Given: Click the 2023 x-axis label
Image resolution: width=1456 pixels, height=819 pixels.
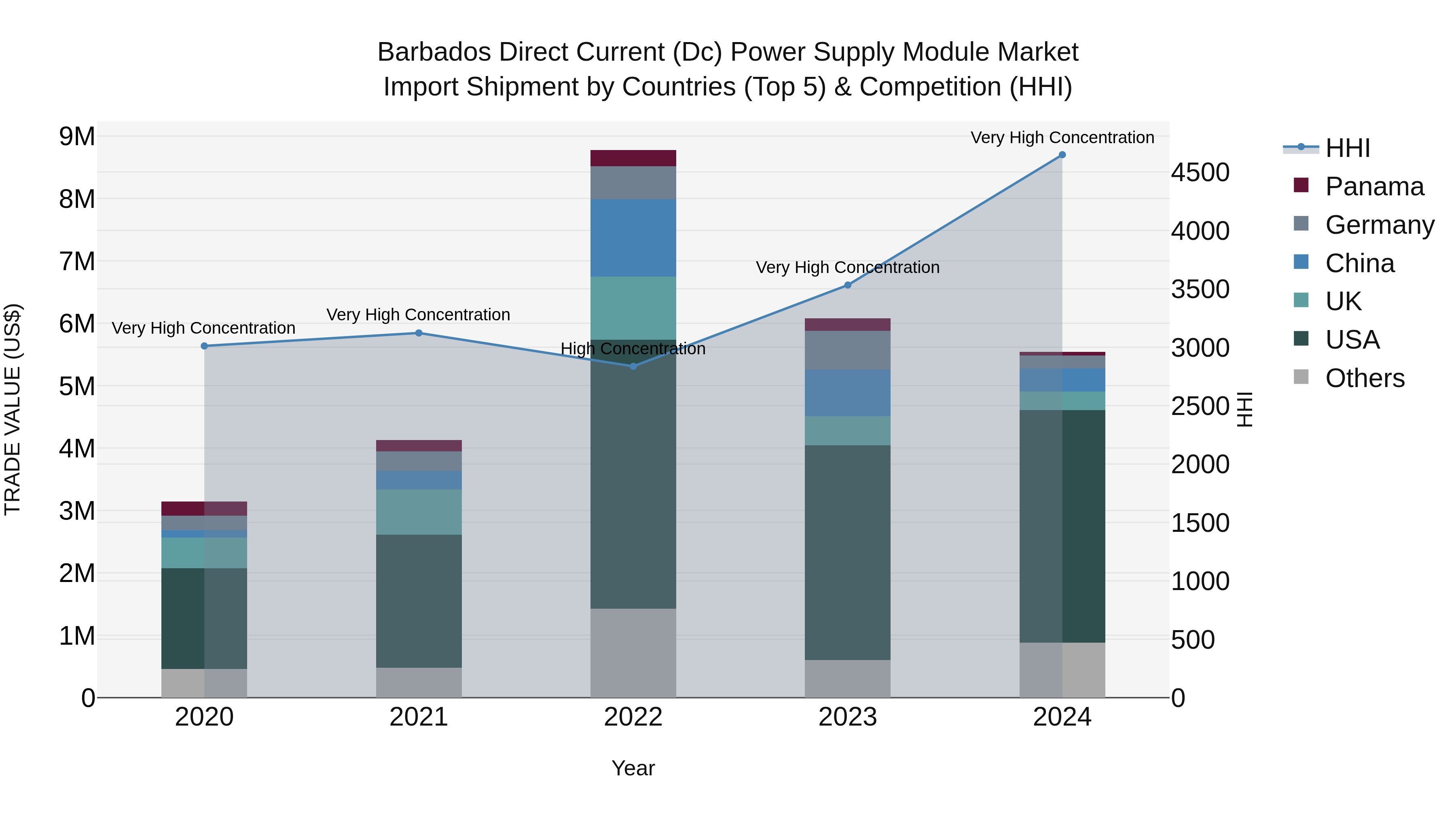Looking at the screenshot, I should (x=848, y=717).
